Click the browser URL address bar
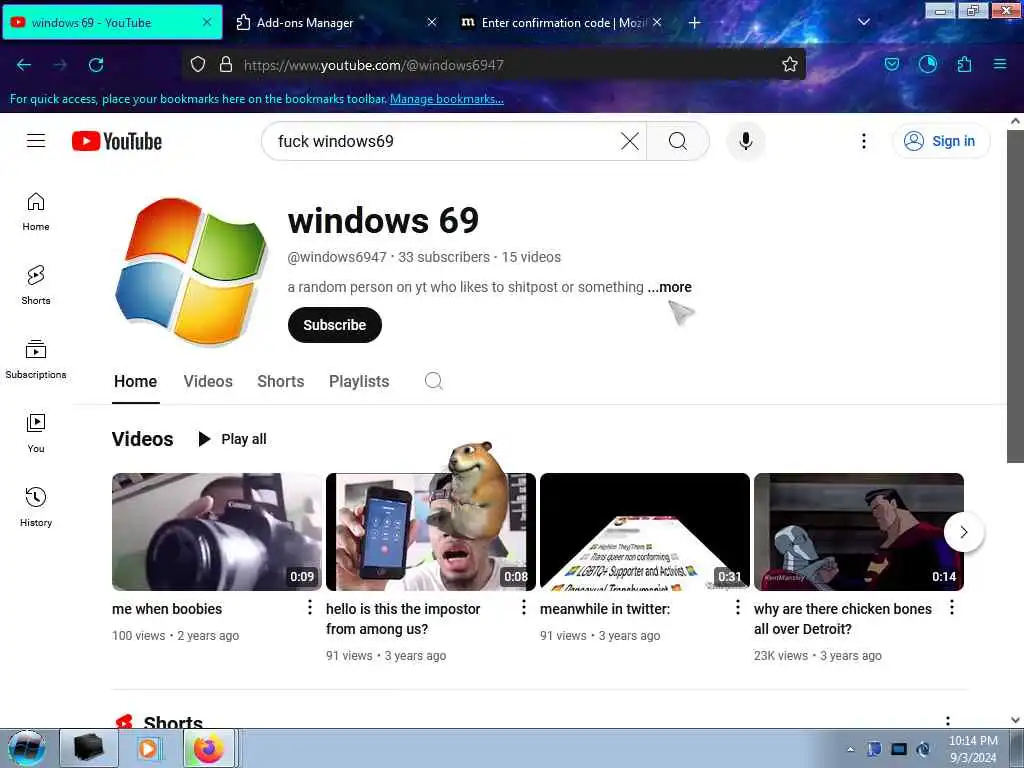The image size is (1024, 768). point(496,65)
